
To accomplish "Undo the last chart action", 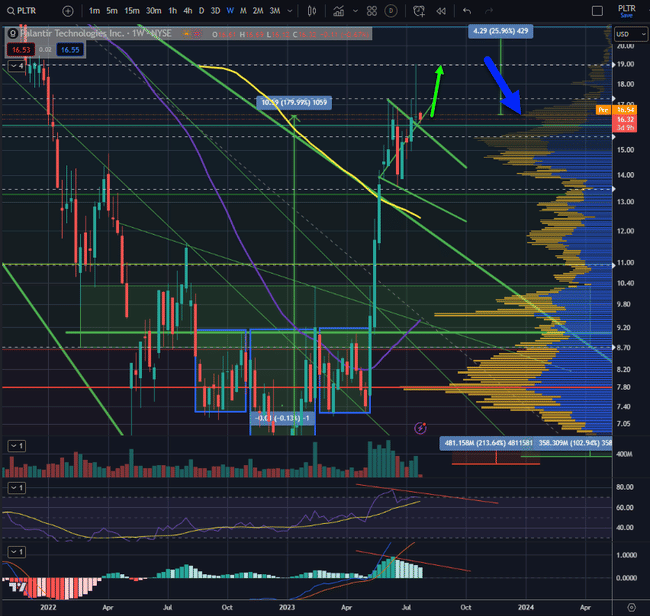I will [466, 10].
